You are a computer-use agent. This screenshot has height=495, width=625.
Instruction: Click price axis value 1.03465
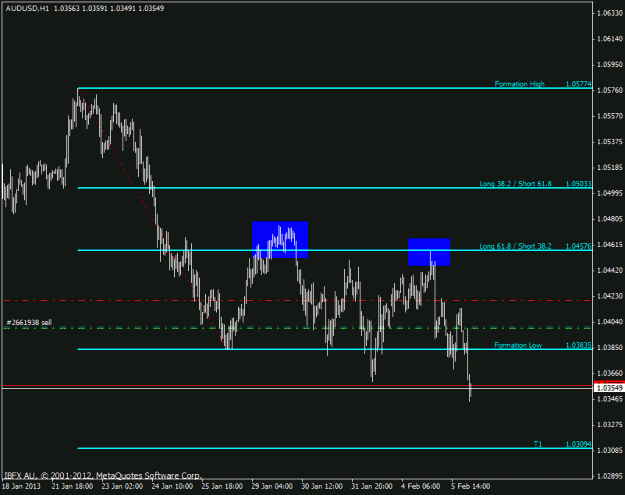coord(610,399)
